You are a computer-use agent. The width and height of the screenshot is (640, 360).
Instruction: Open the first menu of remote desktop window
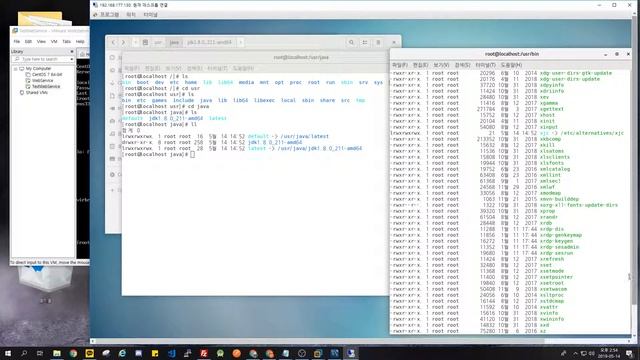click(109, 15)
